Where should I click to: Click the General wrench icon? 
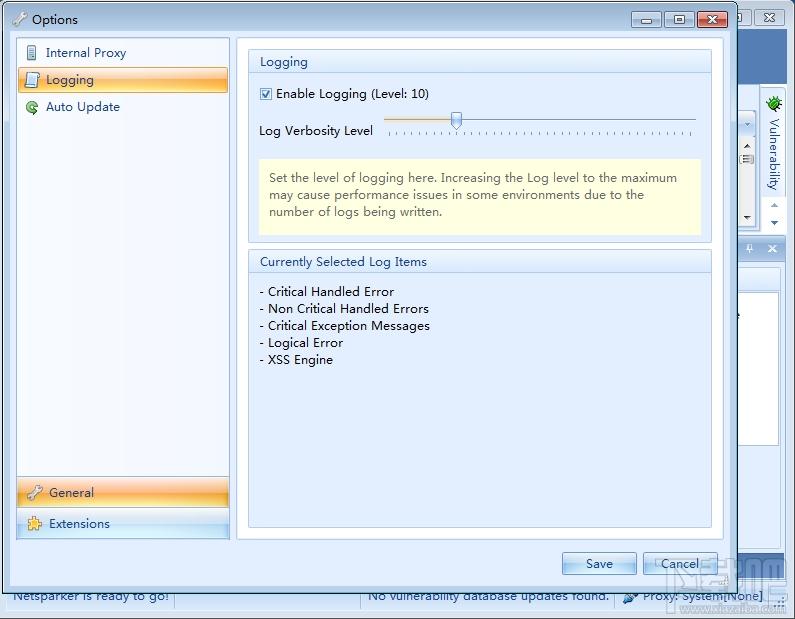pyautogui.click(x=34, y=492)
